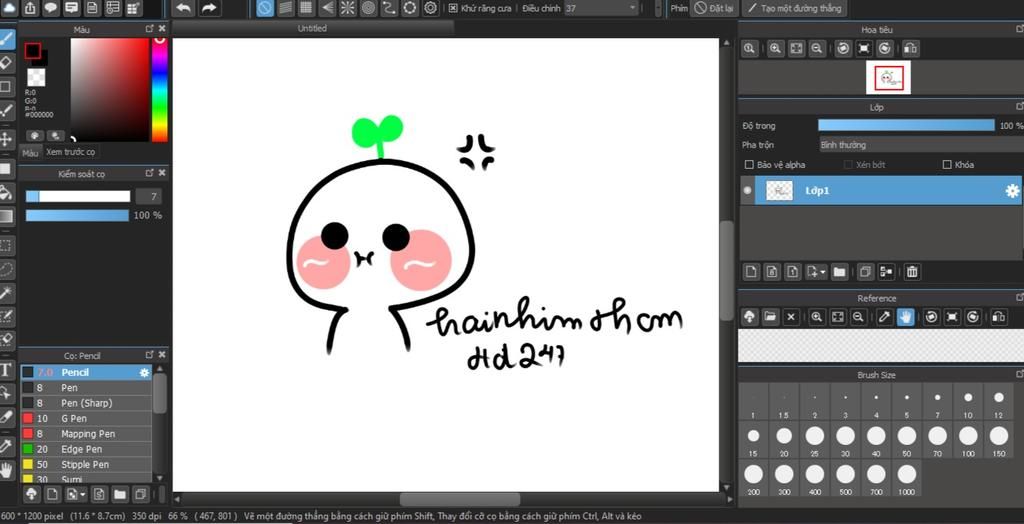The image size is (1024, 524).
Task: Enable the Bảo vệ alpha checkbox
Action: (749, 165)
